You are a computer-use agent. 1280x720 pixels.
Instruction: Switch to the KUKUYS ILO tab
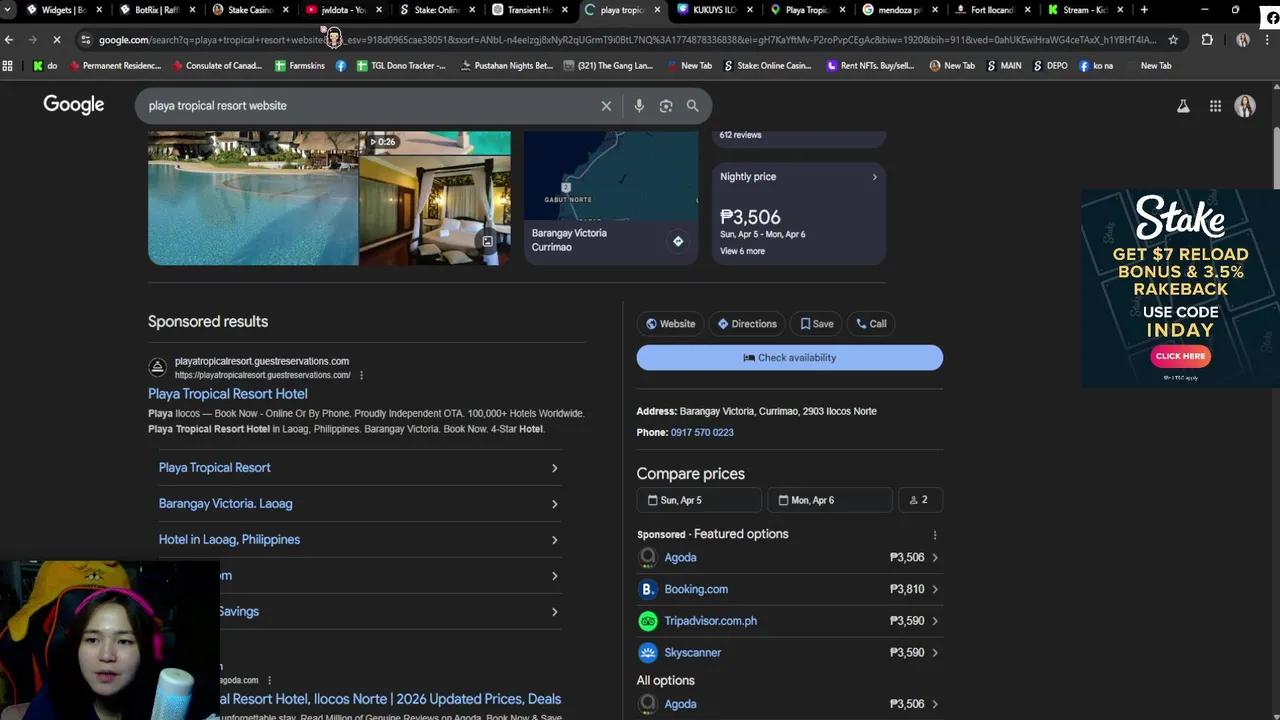(x=714, y=10)
